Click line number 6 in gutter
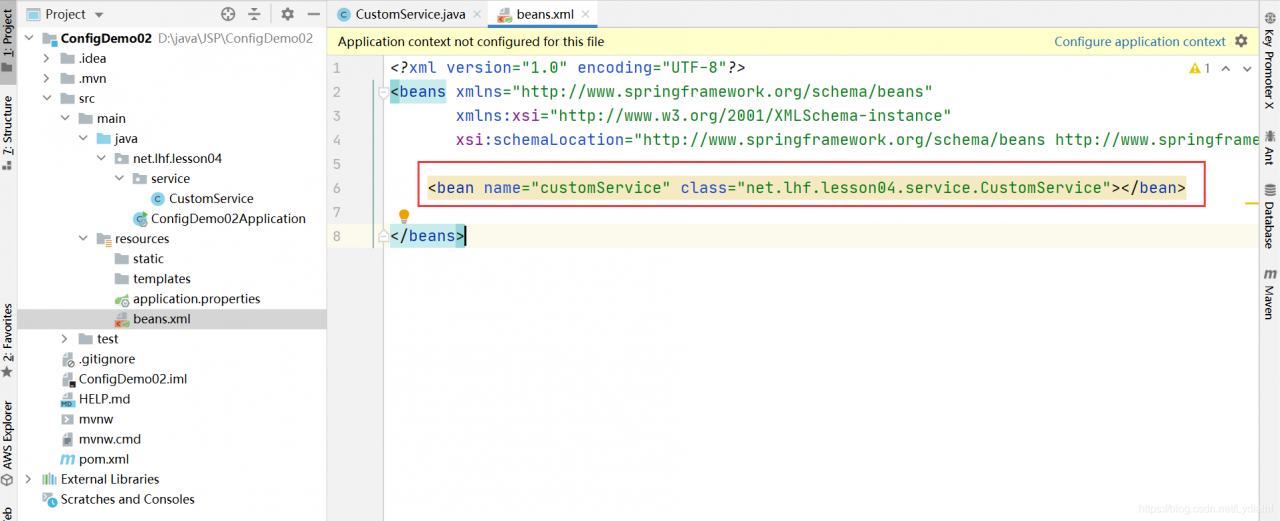 coord(337,188)
